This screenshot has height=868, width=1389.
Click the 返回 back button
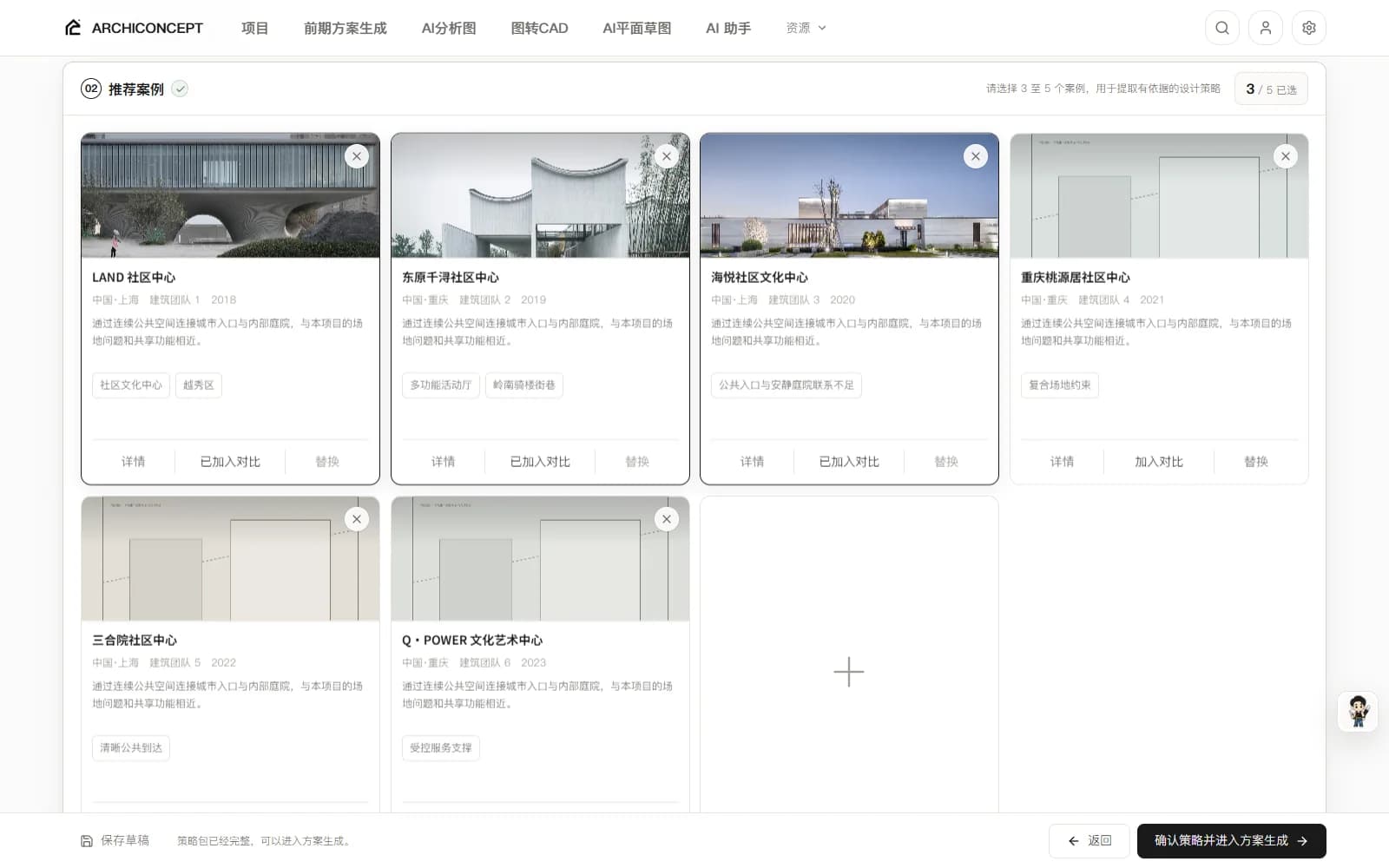point(1089,841)
